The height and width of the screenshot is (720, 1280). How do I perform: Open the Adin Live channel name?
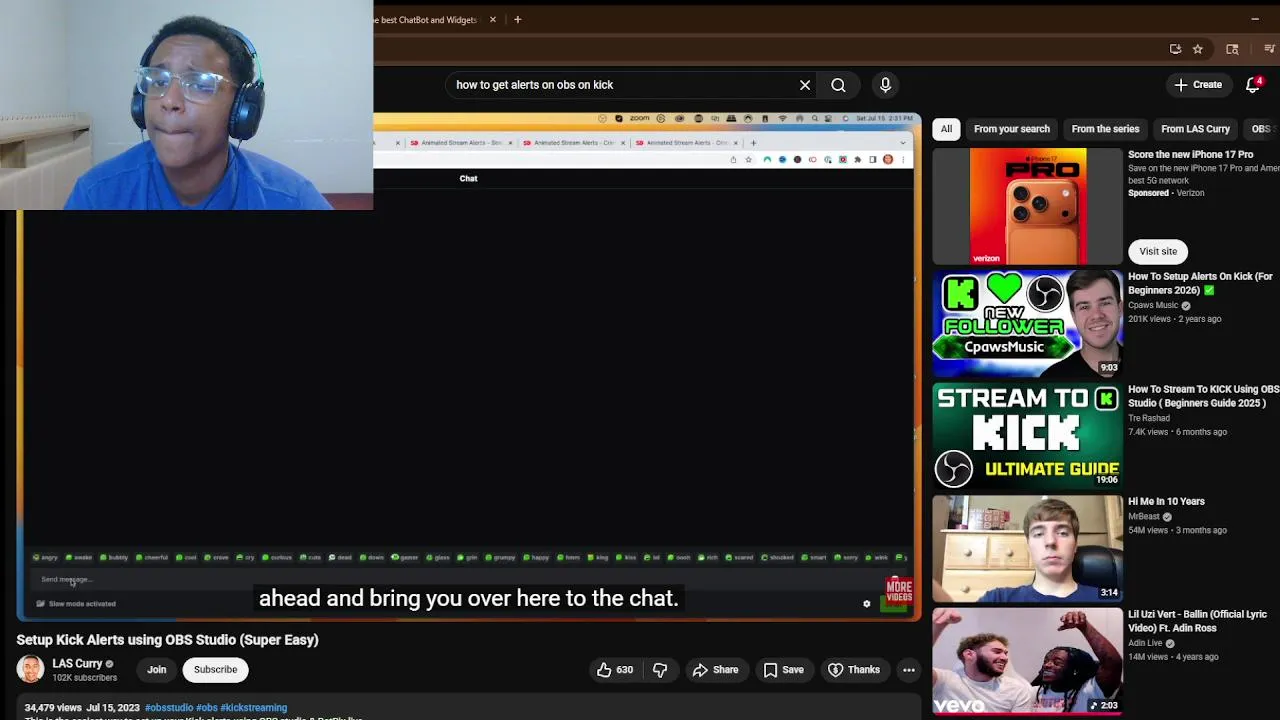[1145, 643]
